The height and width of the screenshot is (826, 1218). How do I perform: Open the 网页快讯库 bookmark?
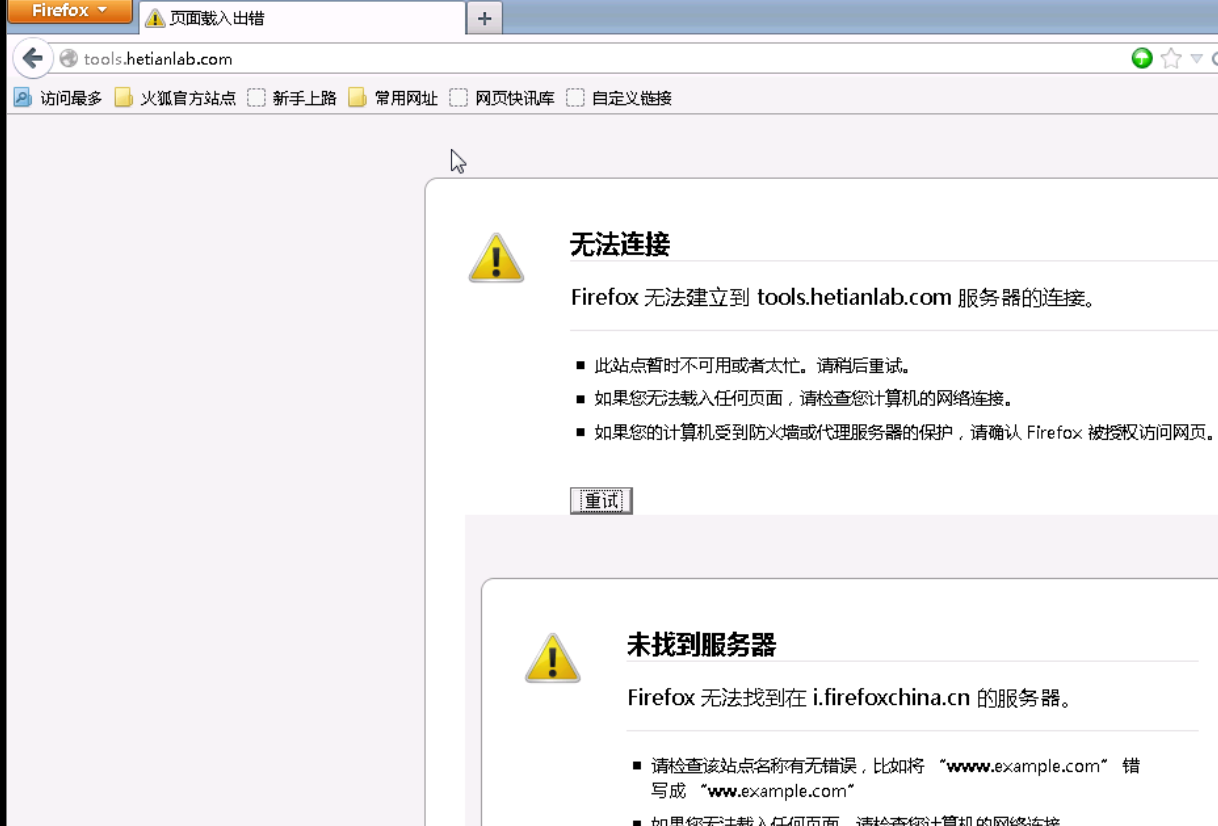pyautogui.click(x=502, y=98)
